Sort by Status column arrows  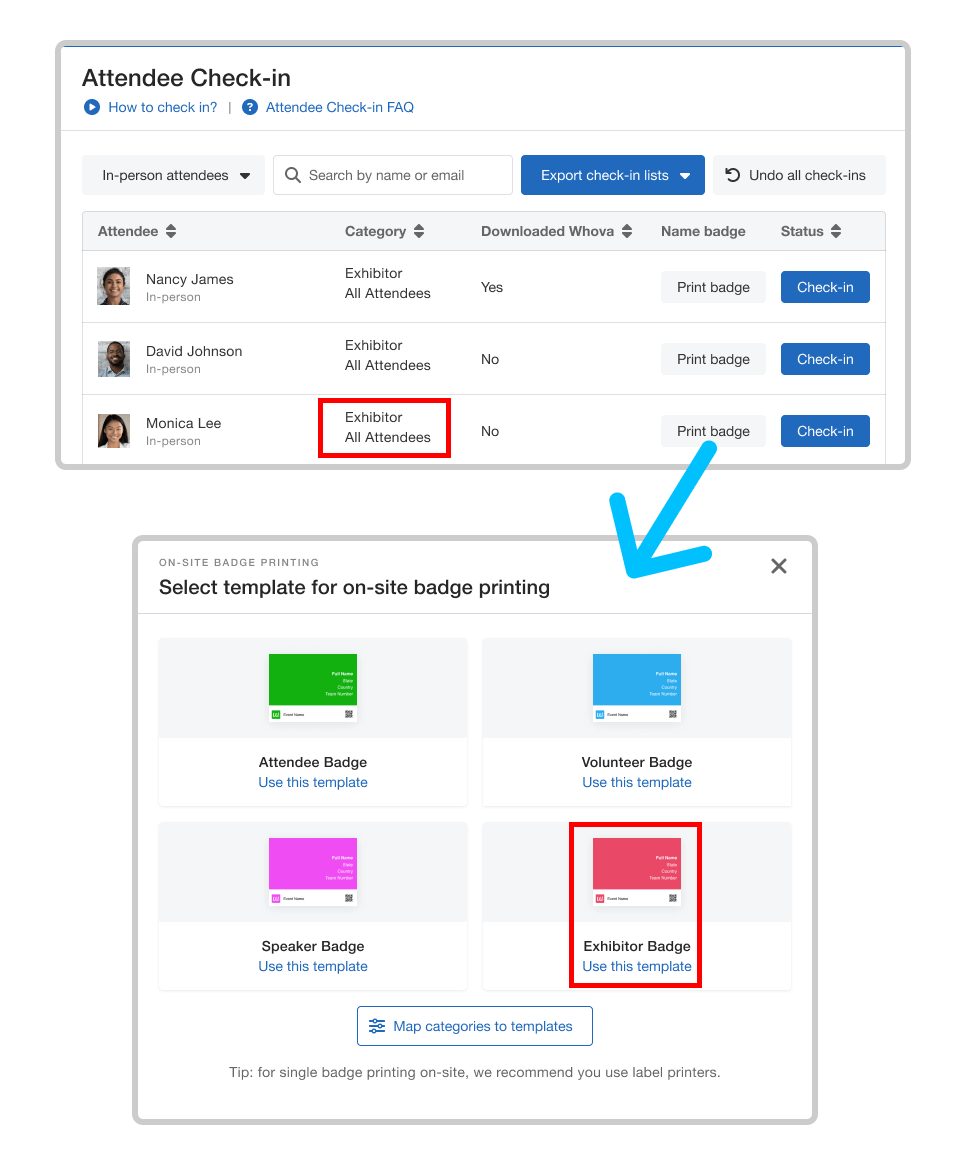click(836, 231)
